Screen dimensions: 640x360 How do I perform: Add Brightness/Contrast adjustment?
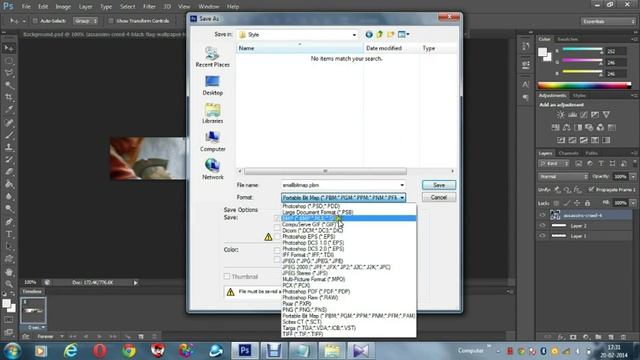point(561,115)
